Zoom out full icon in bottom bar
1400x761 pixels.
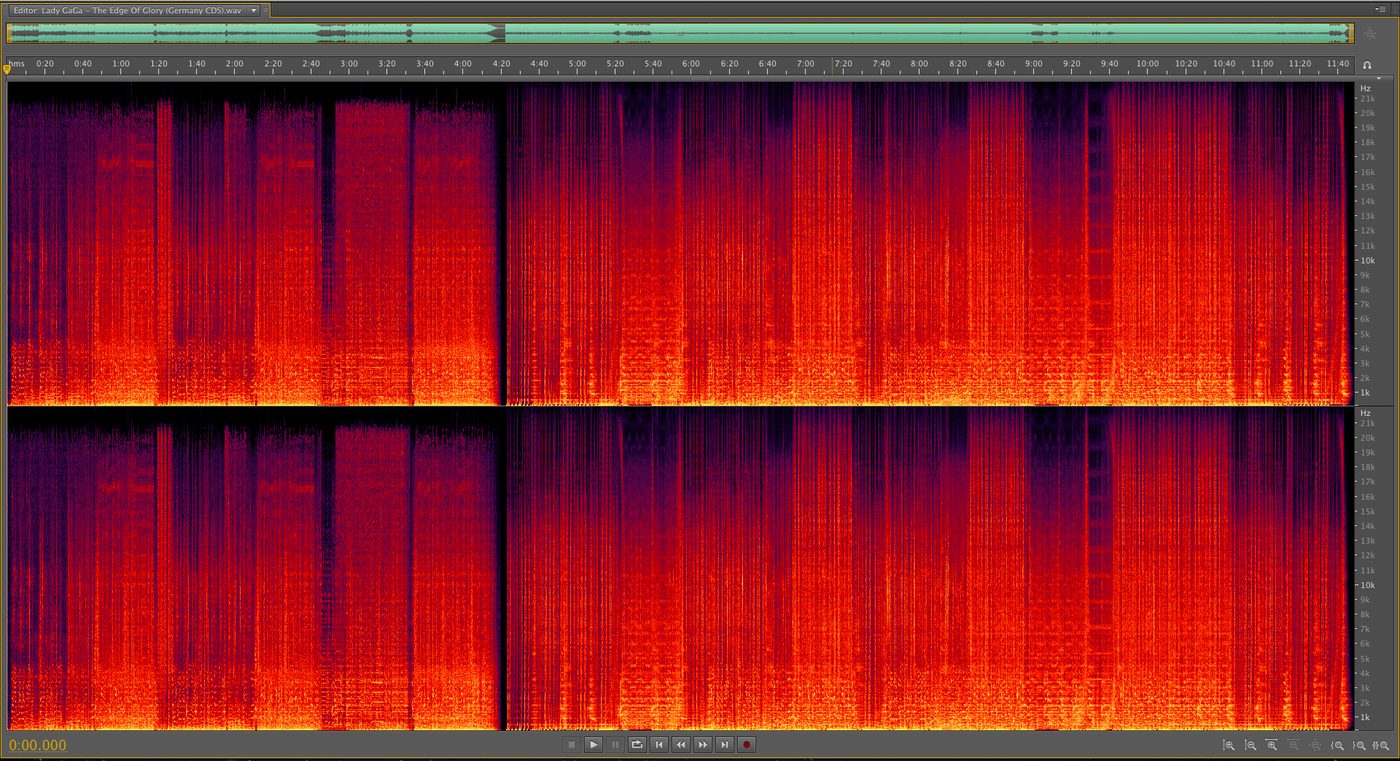pos(1316,746)
